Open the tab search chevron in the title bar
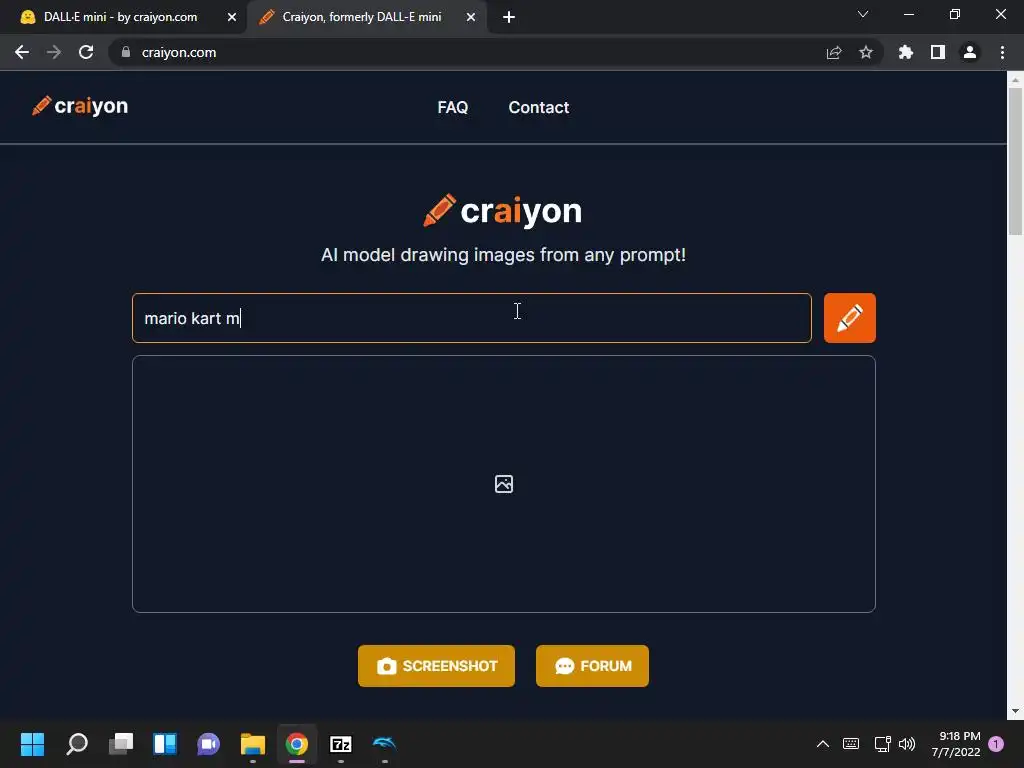1024x768 pixels. pos(863,14)
